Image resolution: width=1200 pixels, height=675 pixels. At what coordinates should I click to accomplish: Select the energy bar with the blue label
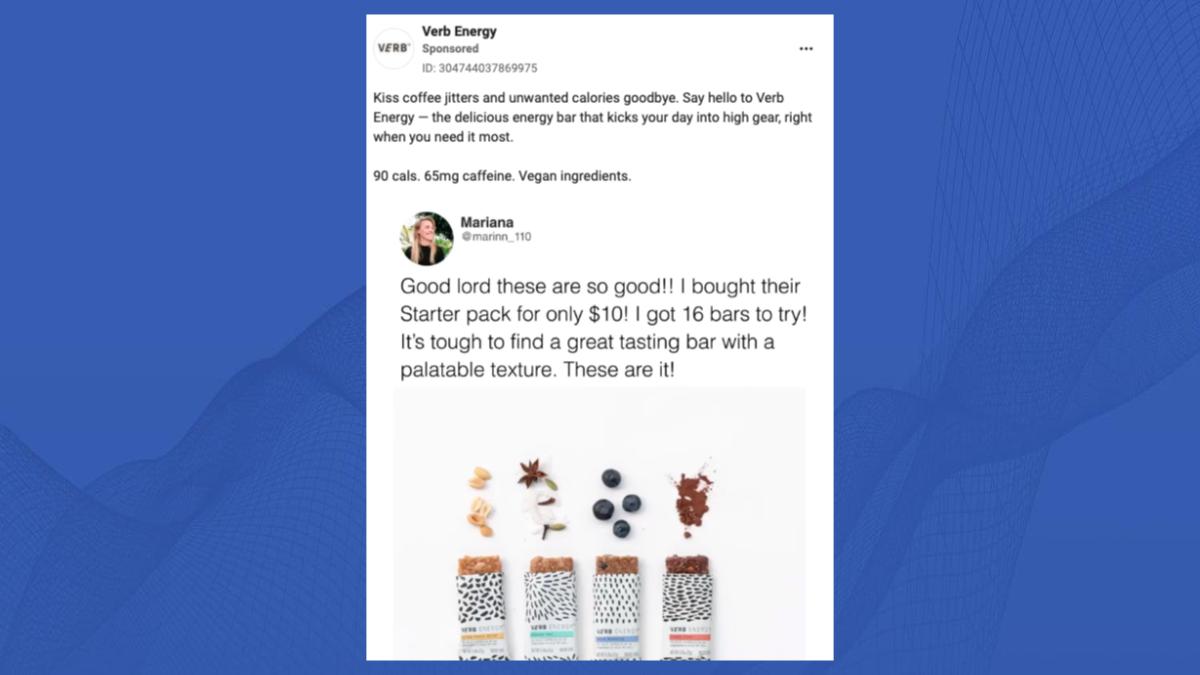(x=618, y=607)
